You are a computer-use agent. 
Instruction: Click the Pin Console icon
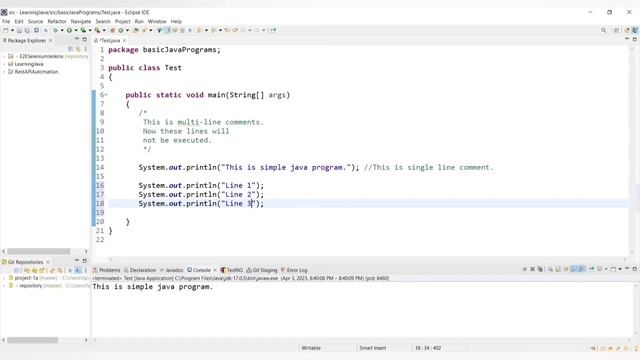tap(591, 269)
